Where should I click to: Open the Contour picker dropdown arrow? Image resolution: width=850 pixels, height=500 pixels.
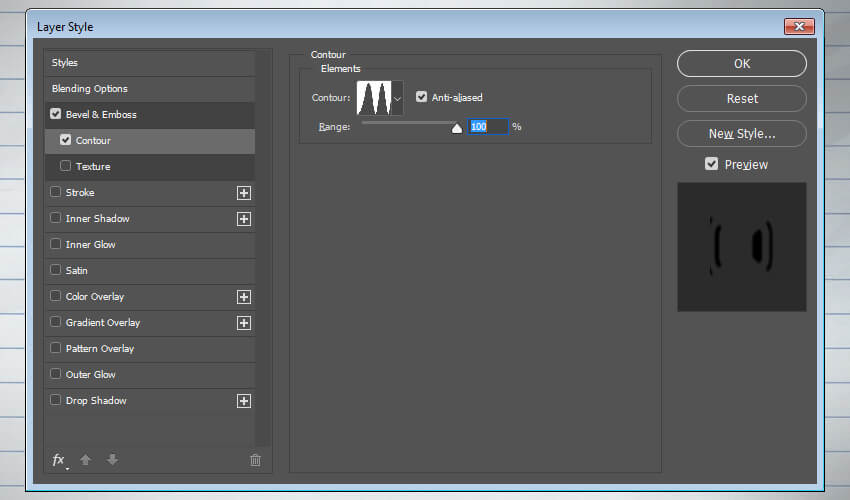tap(397, 98)
